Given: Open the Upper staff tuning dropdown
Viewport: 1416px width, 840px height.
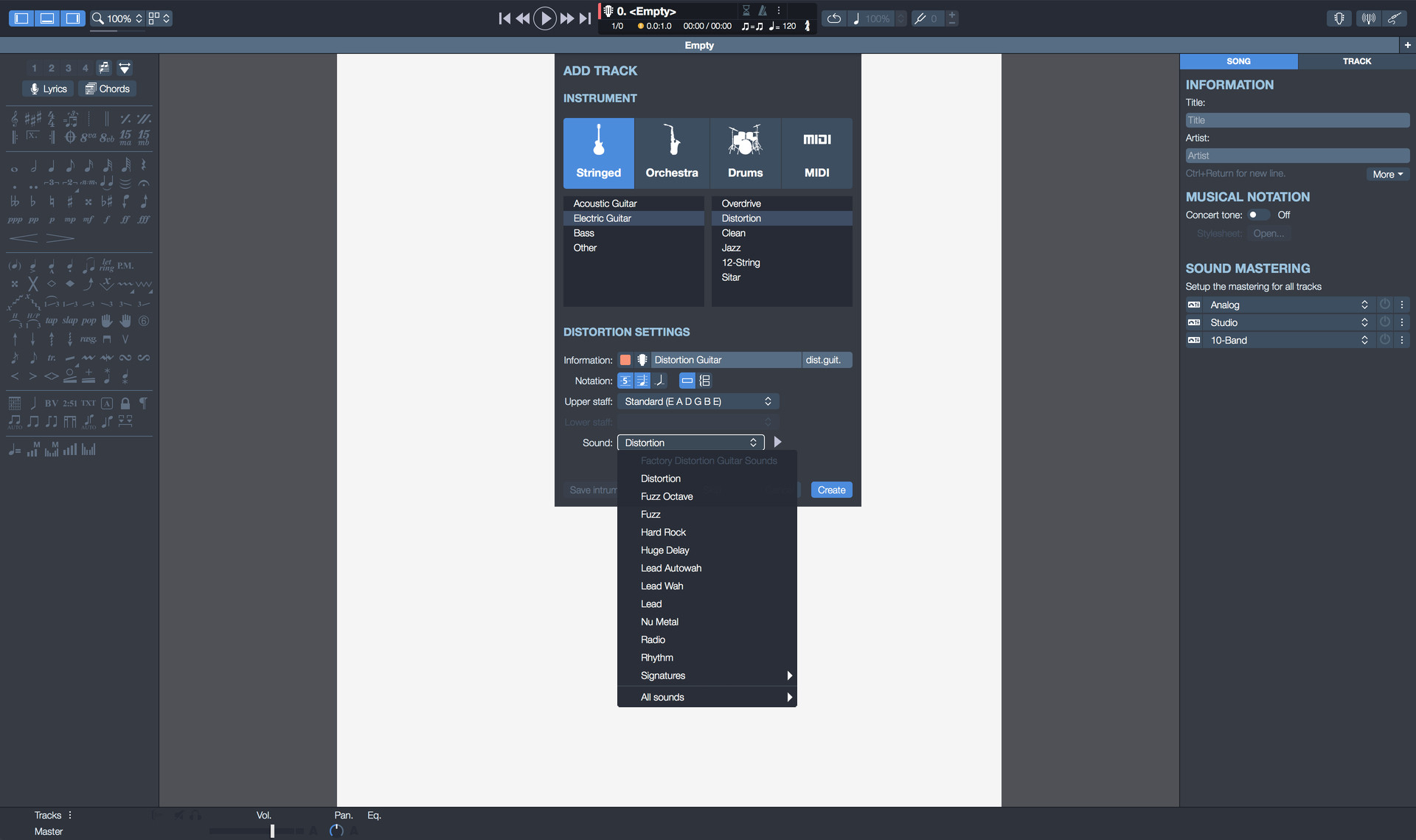Looking at the screenshot, I should tap(697, 401).
